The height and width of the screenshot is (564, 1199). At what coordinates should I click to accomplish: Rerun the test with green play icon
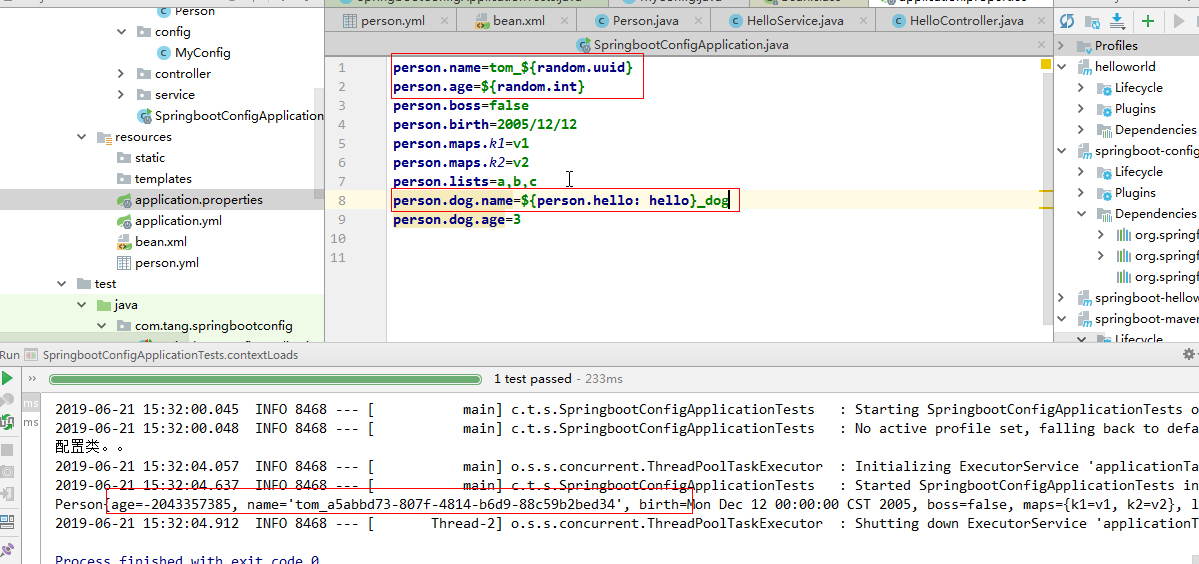pos(7,378)
